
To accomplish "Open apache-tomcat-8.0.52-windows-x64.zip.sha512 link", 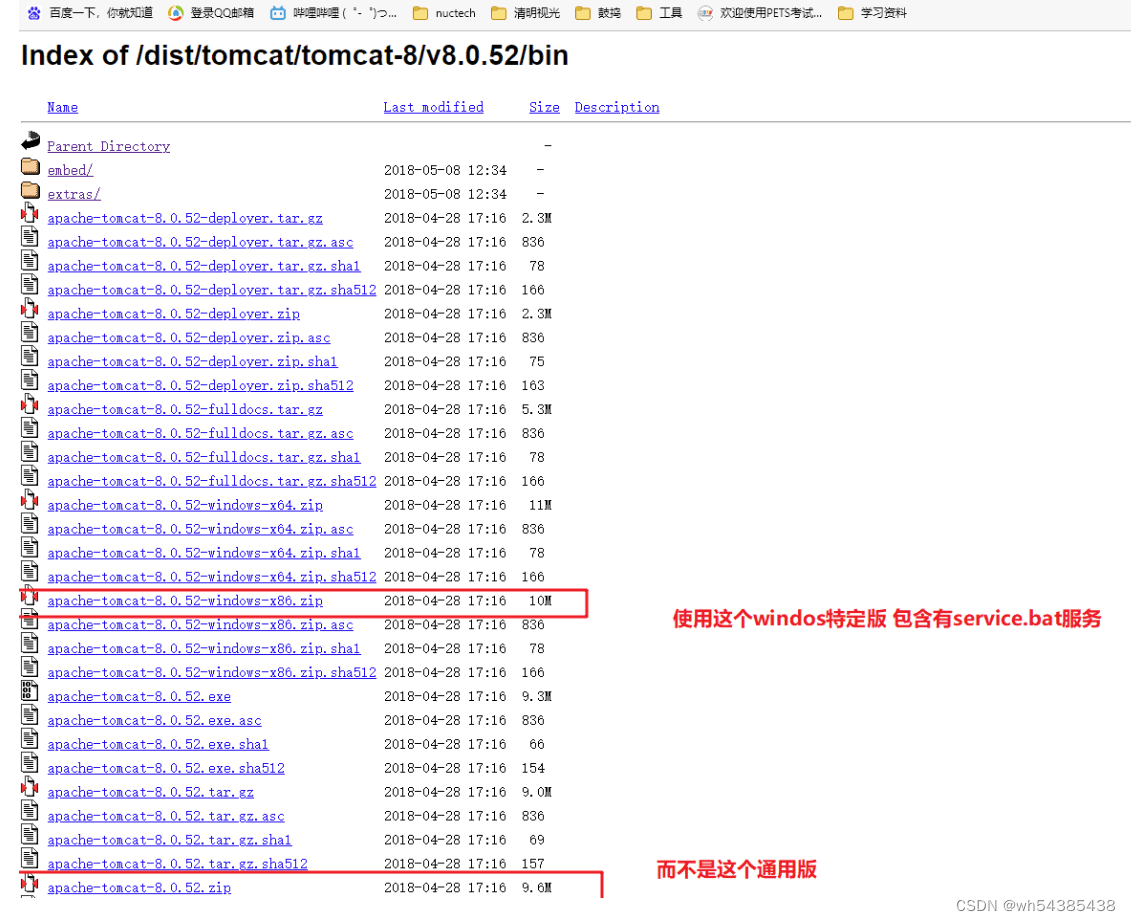I will [212, 577].
